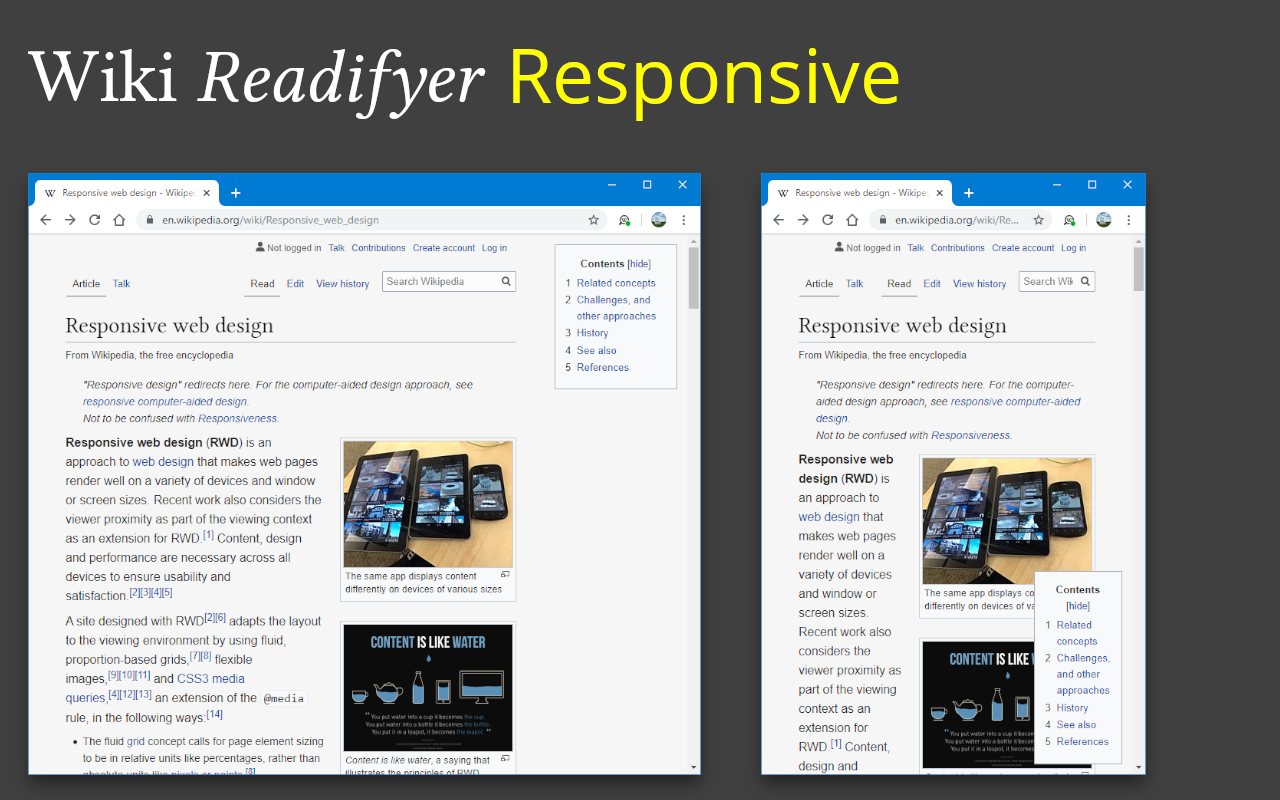Jump to References in the left Contents box
Viewport: 1280px width, 800px height.
pos(603,367)
